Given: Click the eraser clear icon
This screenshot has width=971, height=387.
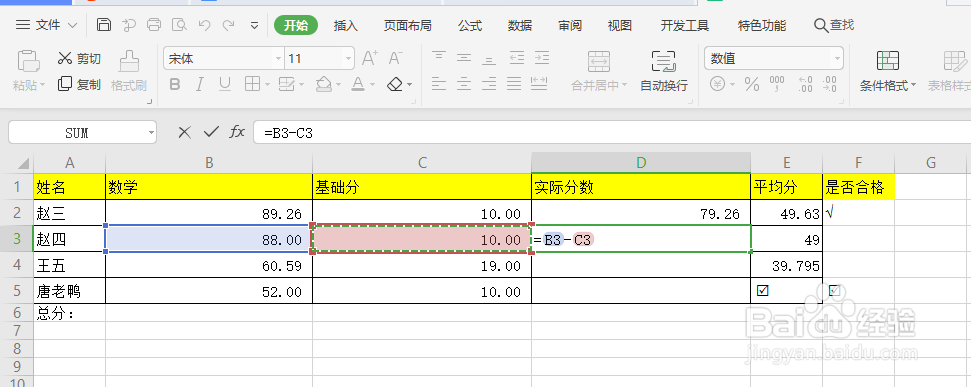Looking at the screenshot, I should pos(395,84).
